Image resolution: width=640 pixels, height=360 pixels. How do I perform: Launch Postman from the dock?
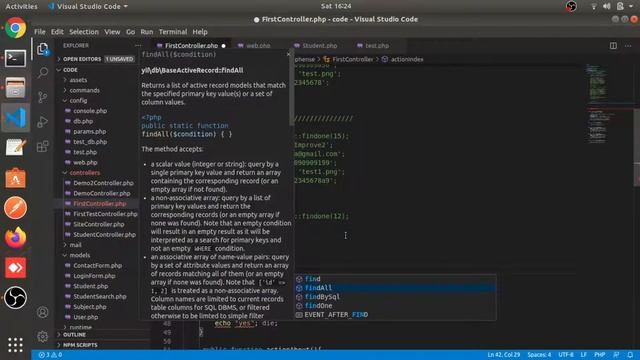coord(16,208)
